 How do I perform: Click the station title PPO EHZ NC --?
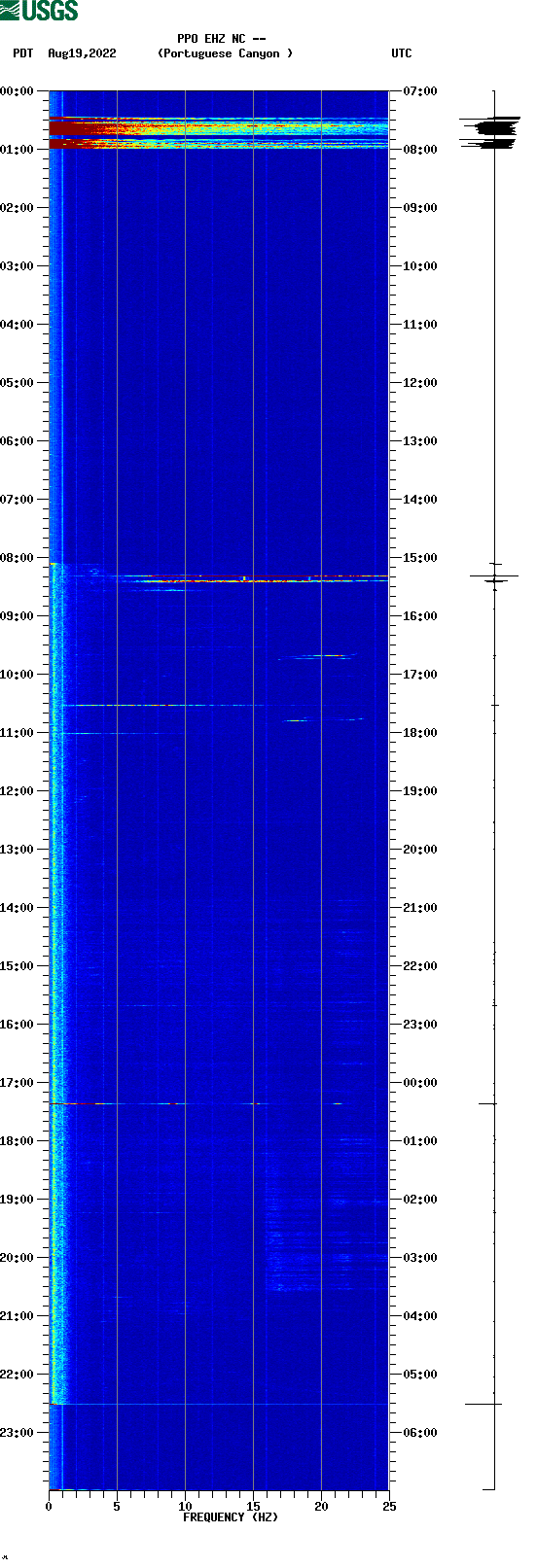point(222,39)
